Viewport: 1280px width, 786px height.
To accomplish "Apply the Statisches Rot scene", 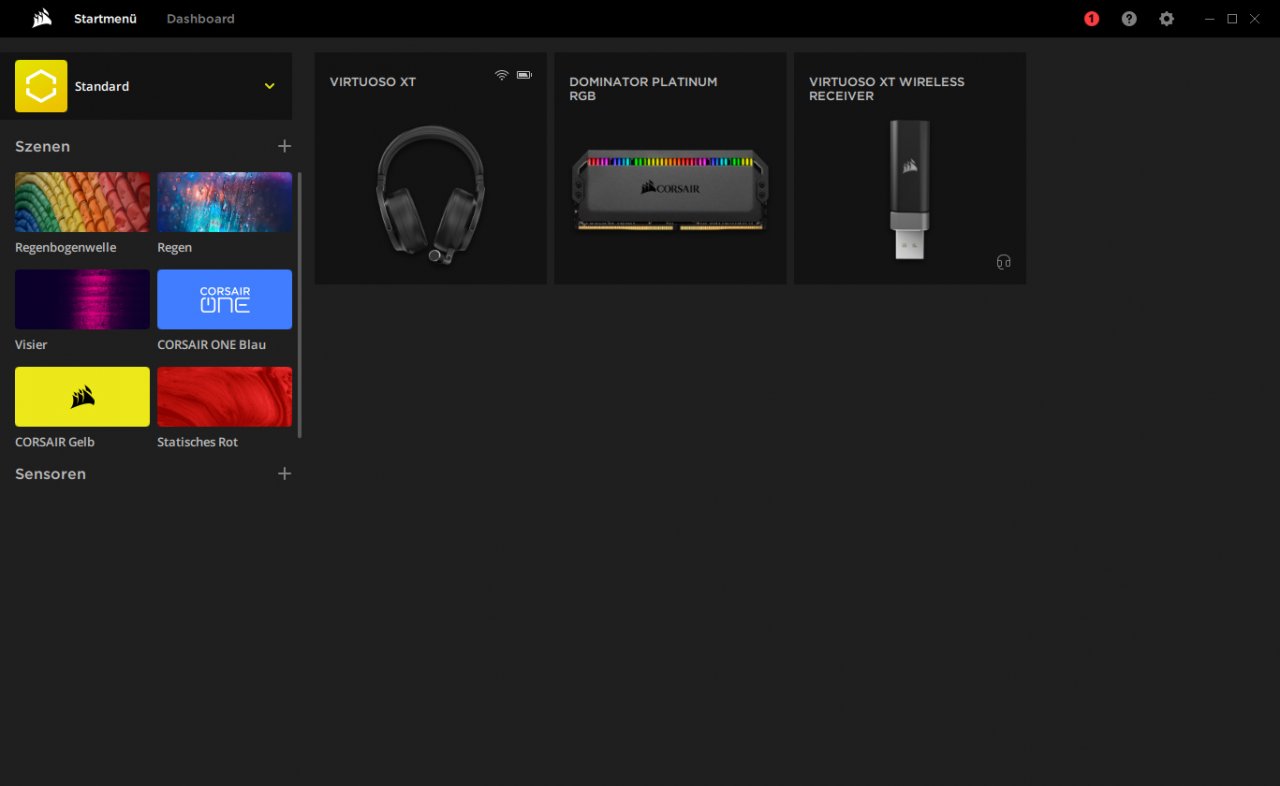I will pyautogui.click(x=224, y=396).
